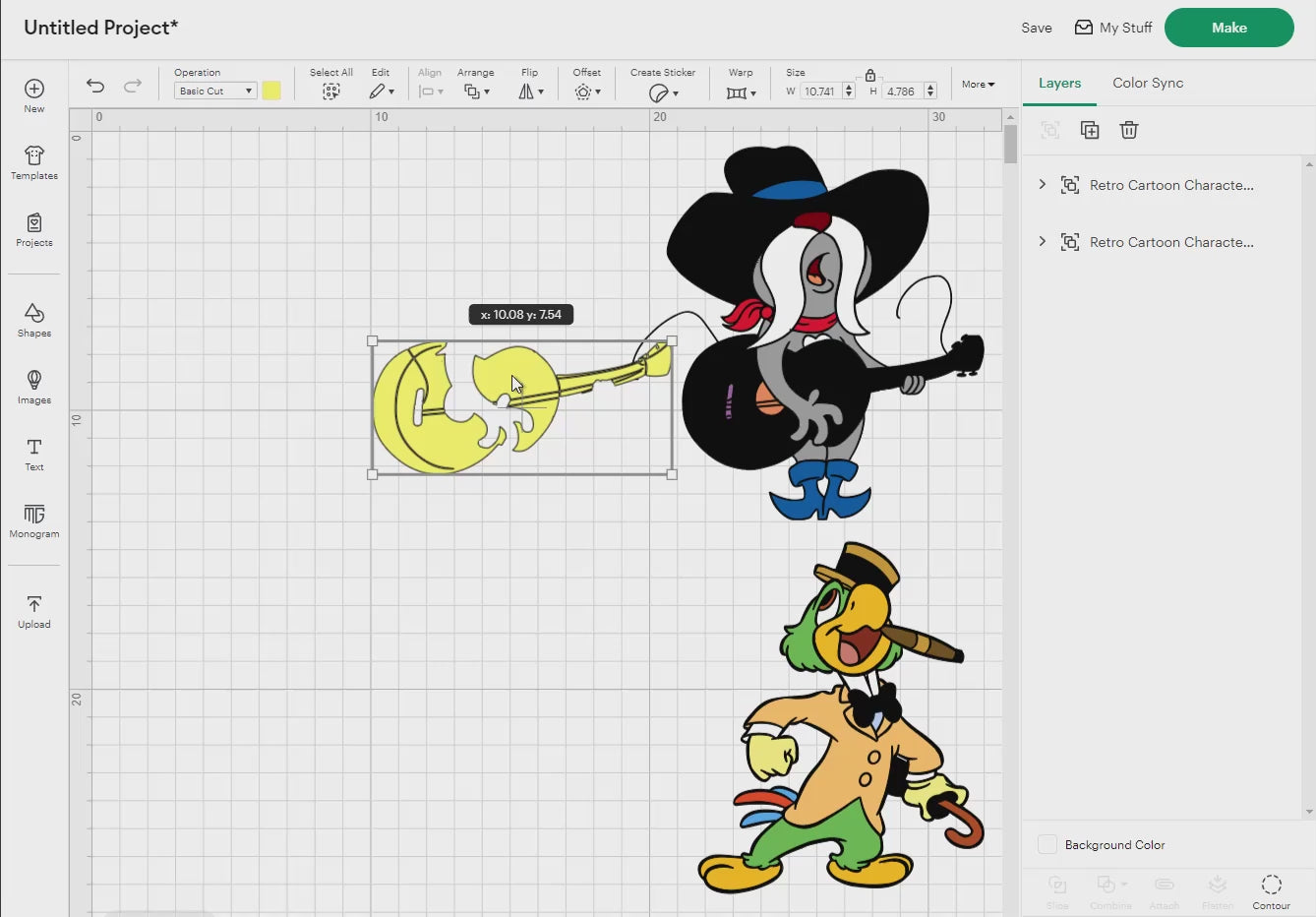Viewport: 1316px width, 917px height.
Task: Open the Arrange options
Action: point(476,92)
